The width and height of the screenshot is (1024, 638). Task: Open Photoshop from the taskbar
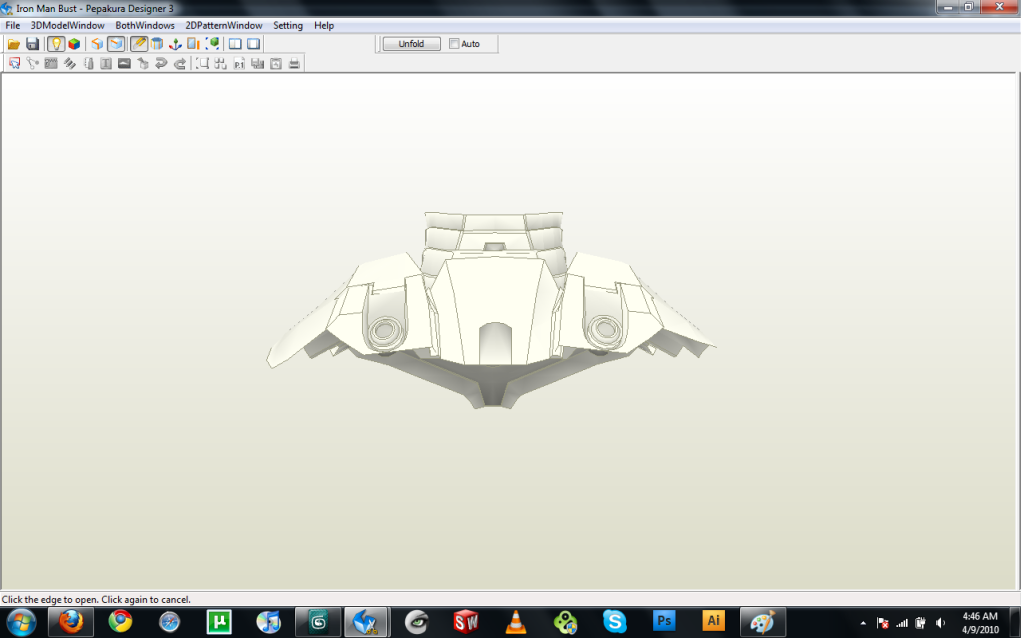point(664,621)
